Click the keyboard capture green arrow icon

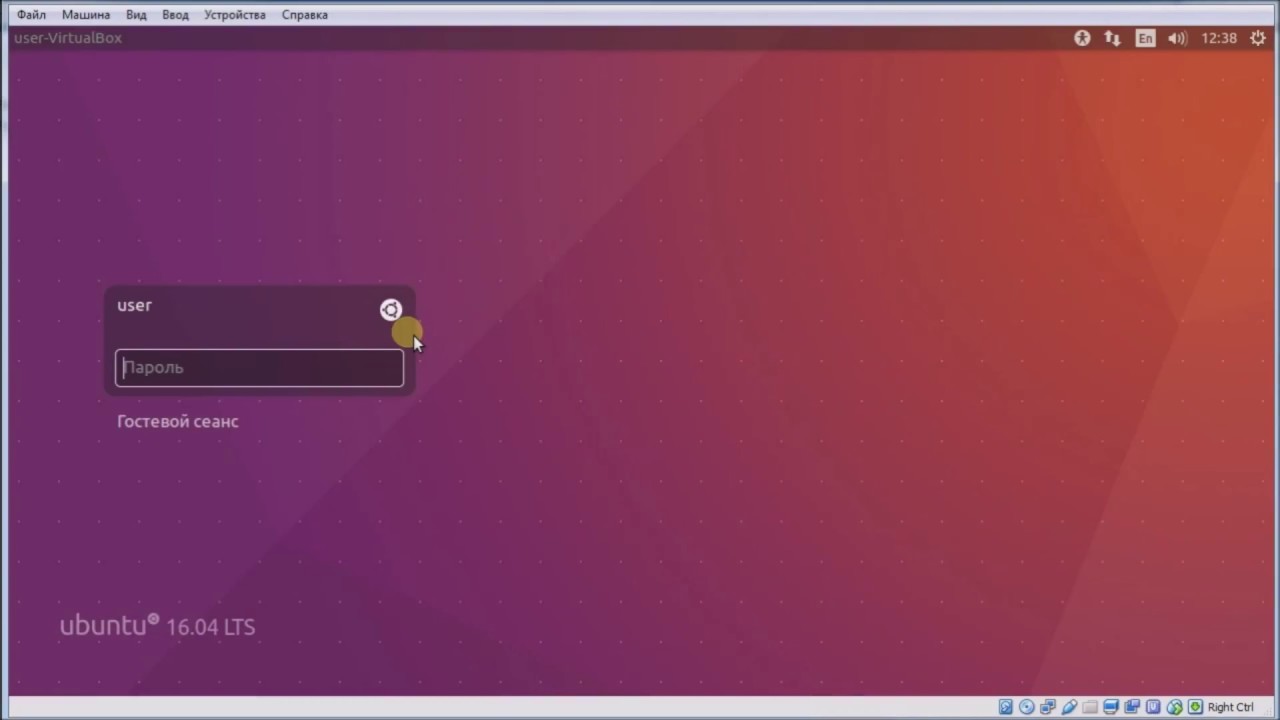[x=1195, y=707]
